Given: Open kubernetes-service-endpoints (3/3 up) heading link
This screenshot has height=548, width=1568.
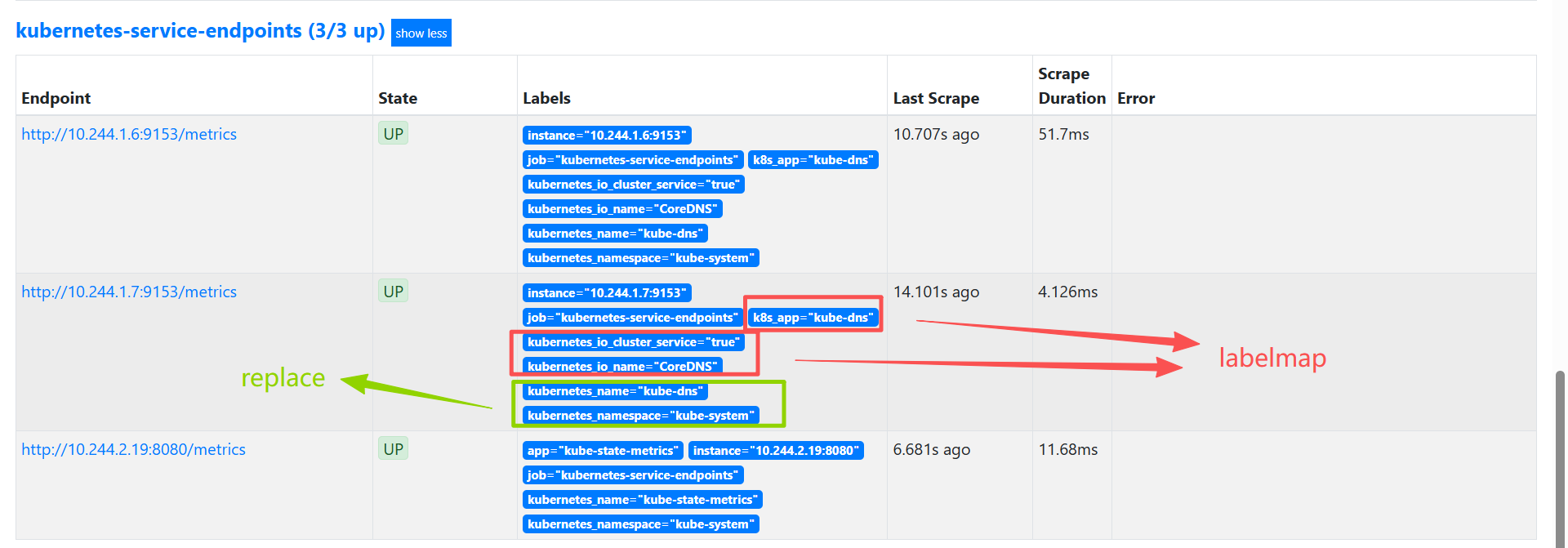Looking at the screenshot, I should (200, 31).
